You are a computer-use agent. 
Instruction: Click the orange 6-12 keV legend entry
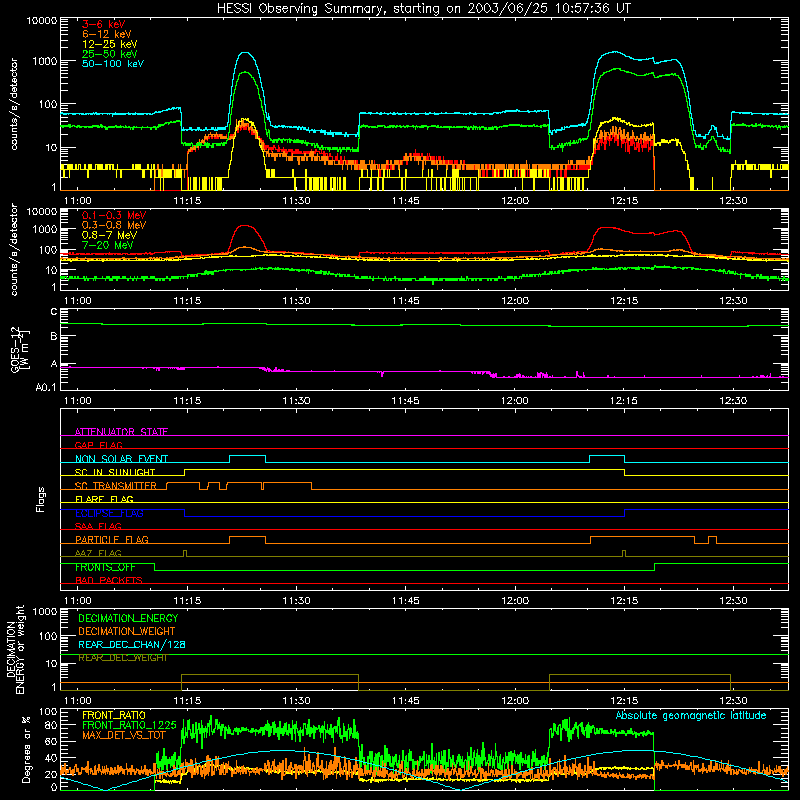[x=106, y=34]
